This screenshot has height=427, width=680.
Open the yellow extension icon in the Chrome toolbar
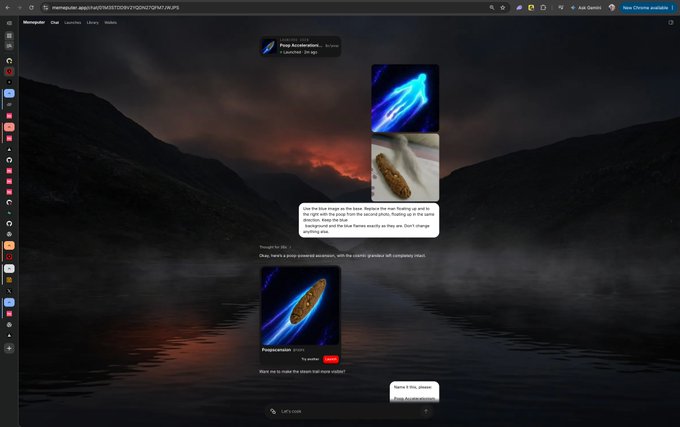(531, 8)
